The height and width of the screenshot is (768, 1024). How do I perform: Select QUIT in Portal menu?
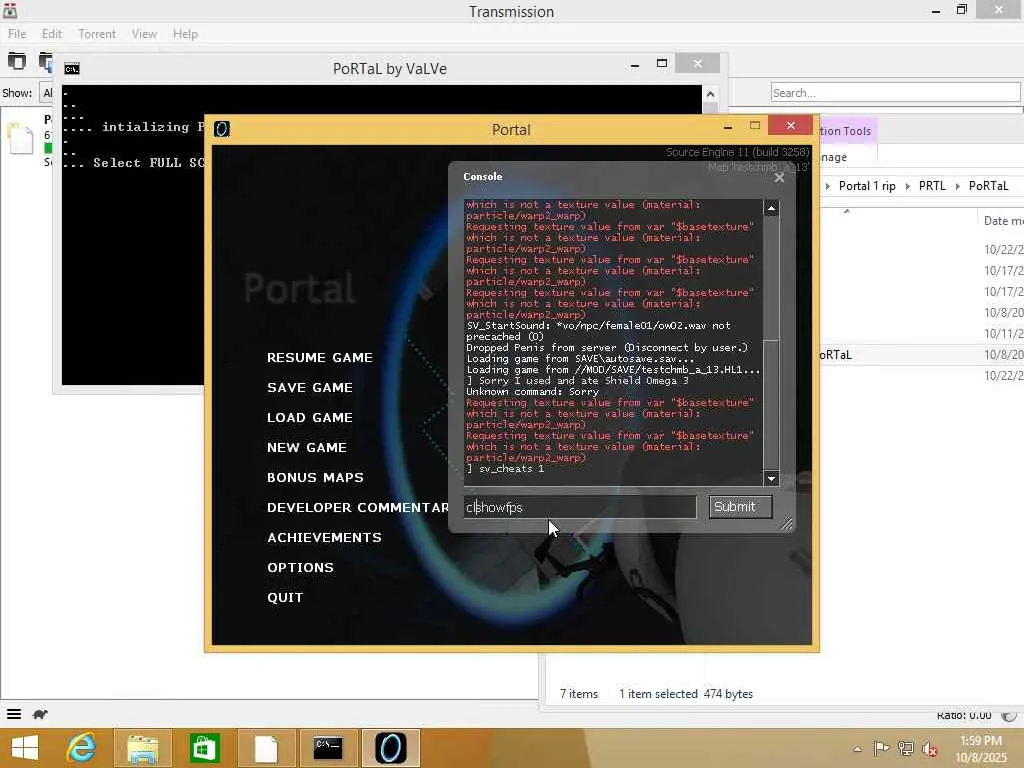point(285,598)
